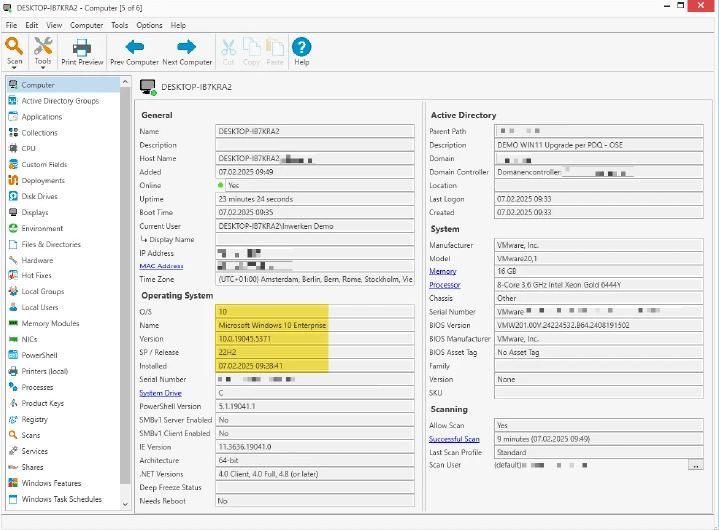Screen dimensions: 719x530
Task: Open the Options menu
Action: [x=149, y=25]
